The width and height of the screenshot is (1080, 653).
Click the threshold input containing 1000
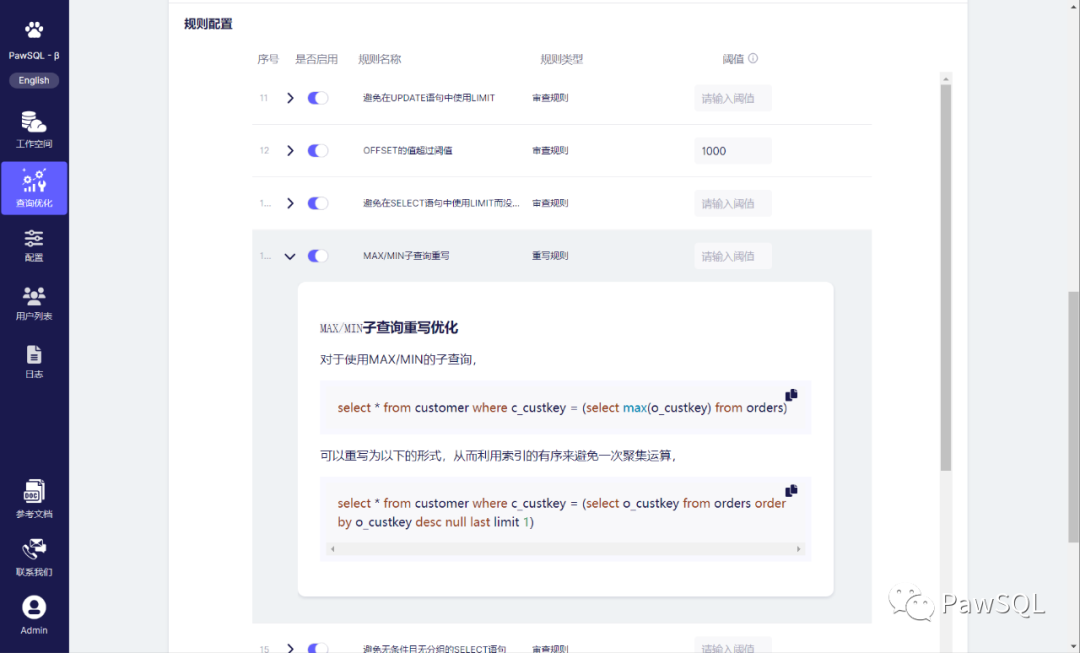point(733,150)
